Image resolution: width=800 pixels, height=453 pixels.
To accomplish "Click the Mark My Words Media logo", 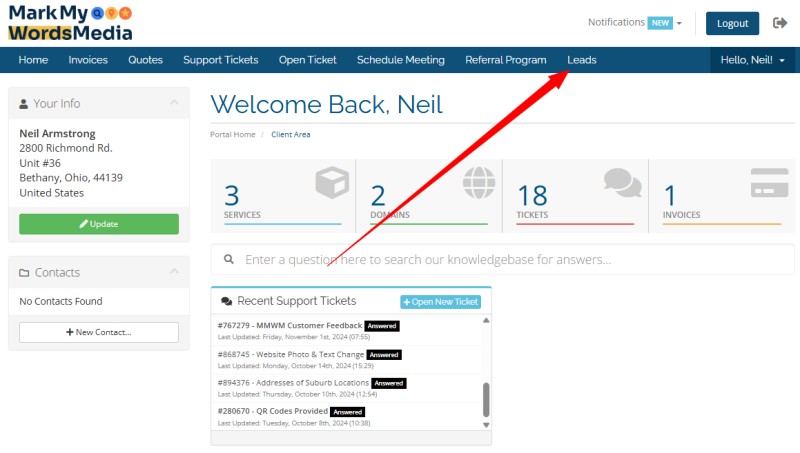I will (x=70, y=23).
